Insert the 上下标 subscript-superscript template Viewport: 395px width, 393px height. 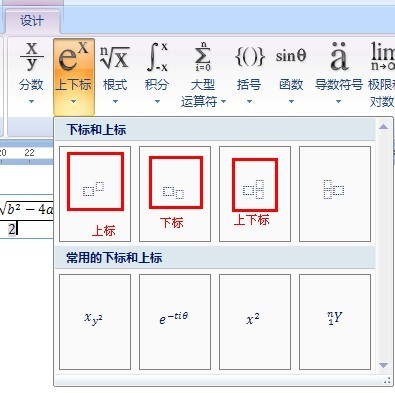[255, 194]
